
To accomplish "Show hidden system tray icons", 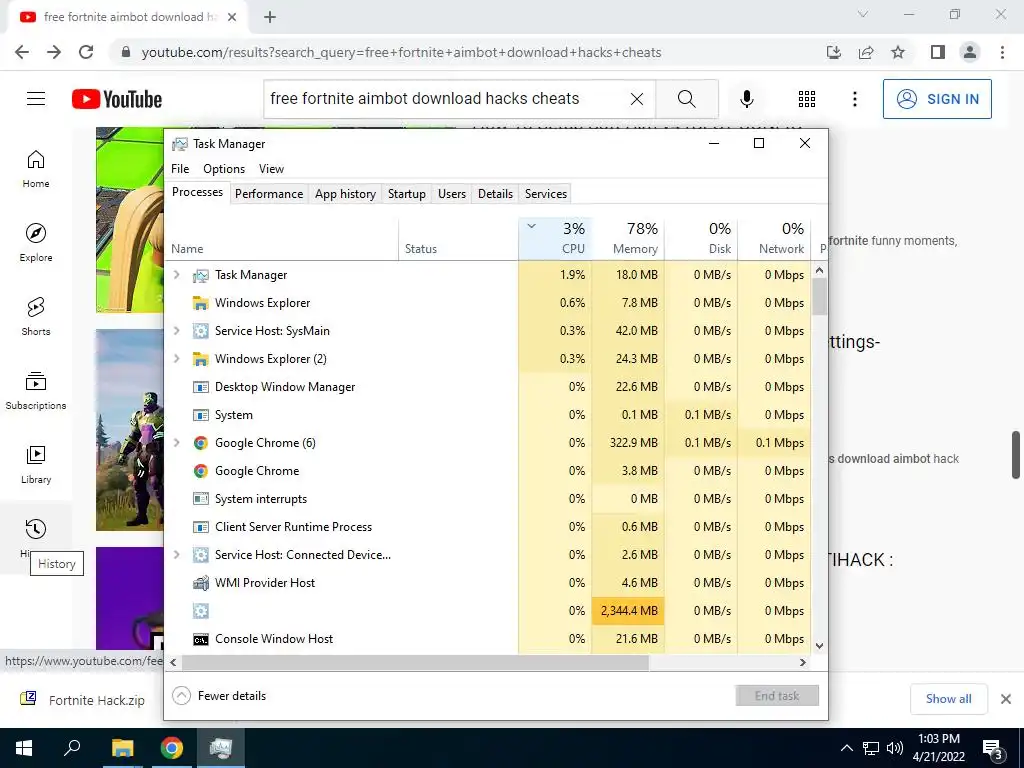I will point(846,748).
